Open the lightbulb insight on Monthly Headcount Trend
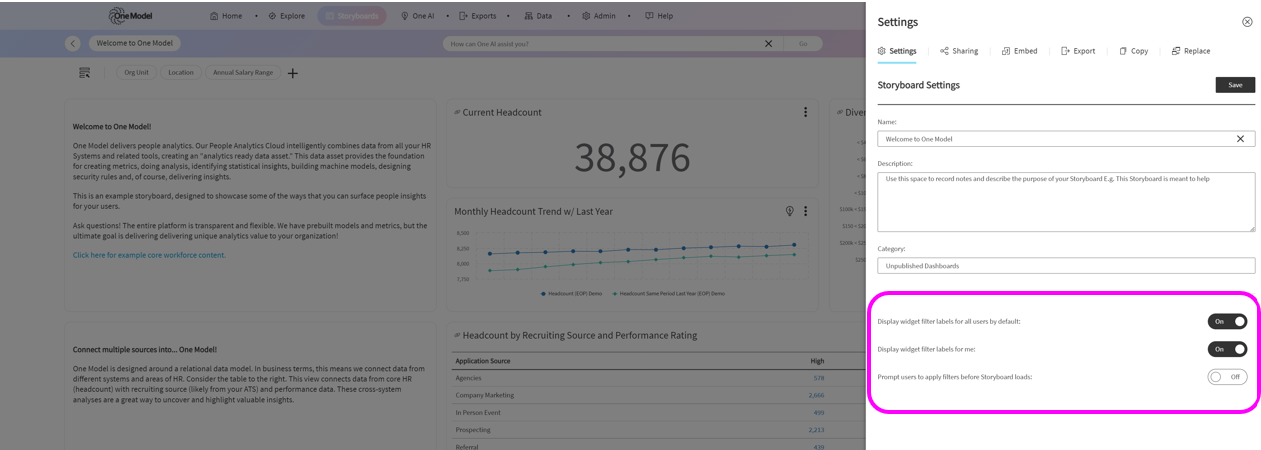This screenshot has height=450, width=1261. point(790,211)
